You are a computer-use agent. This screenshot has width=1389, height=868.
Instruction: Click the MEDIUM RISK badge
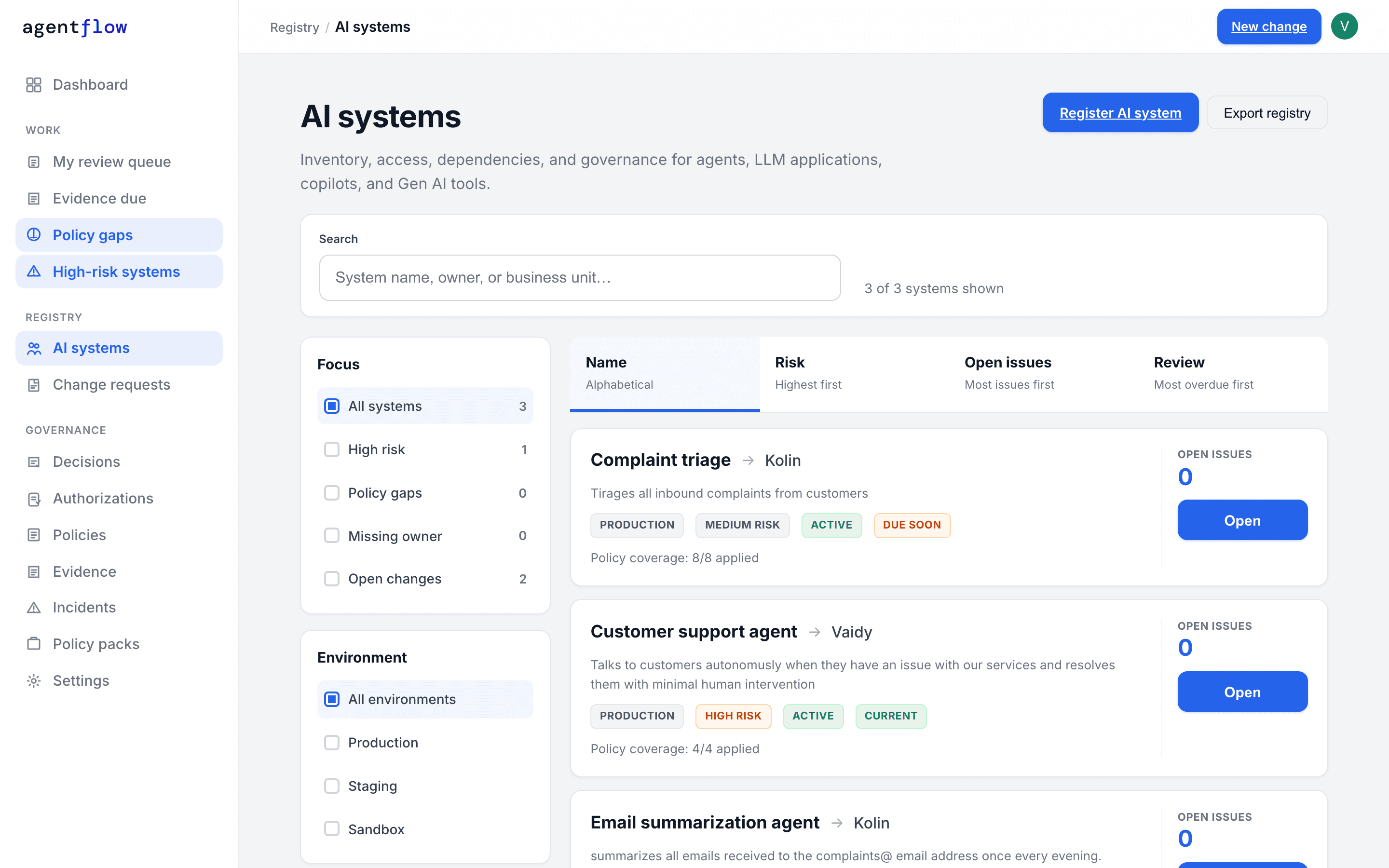[x=742, y=525]
